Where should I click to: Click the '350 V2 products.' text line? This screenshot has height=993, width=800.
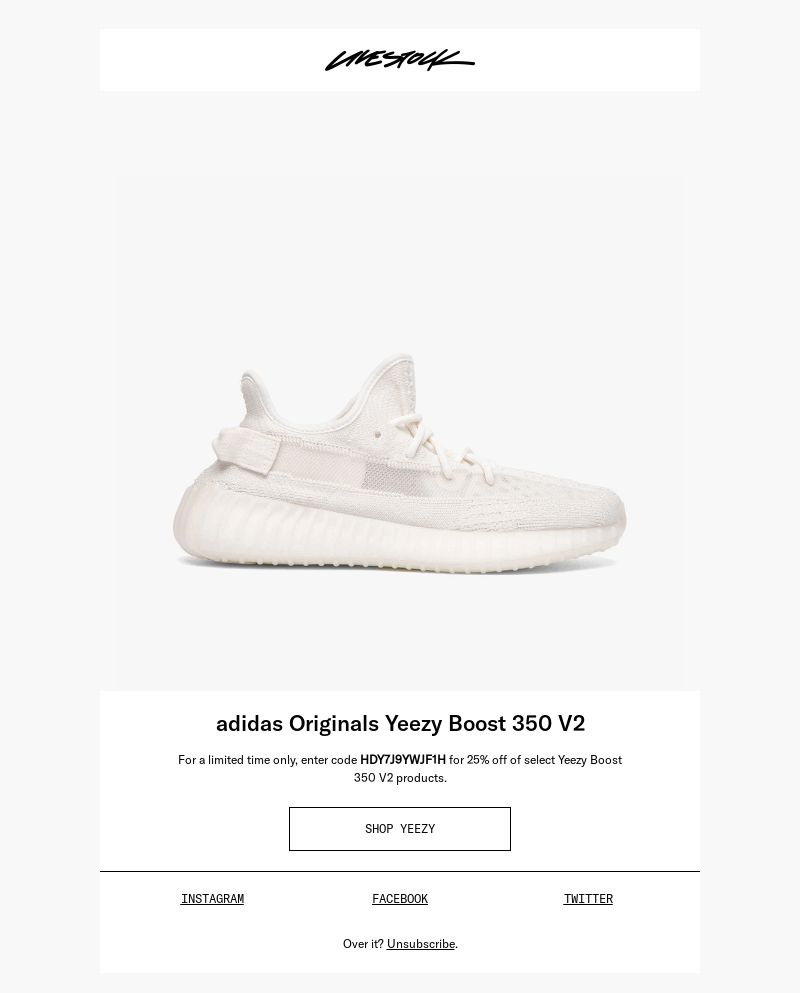pos(400,777)
